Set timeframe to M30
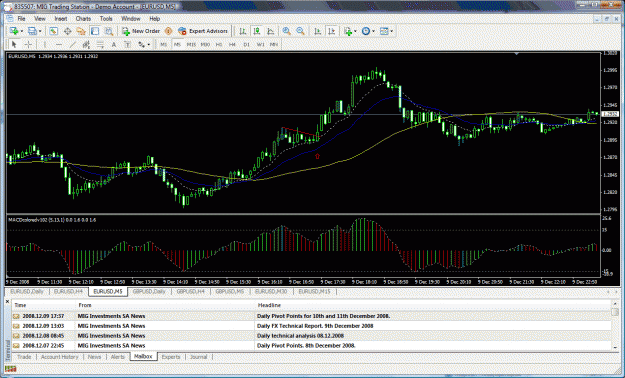 point(205,45)
